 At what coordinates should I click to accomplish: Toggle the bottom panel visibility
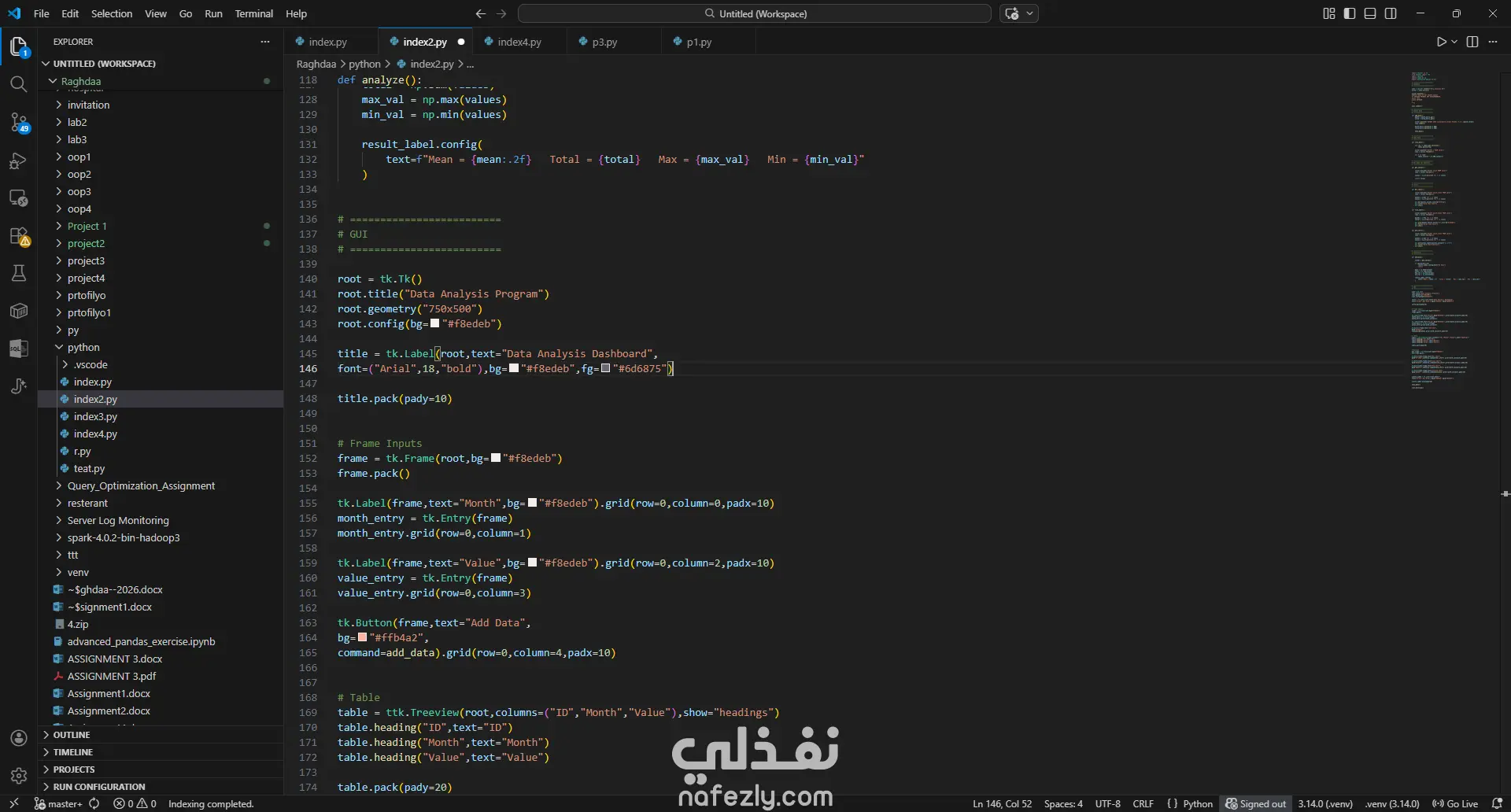coord(1370,13)
